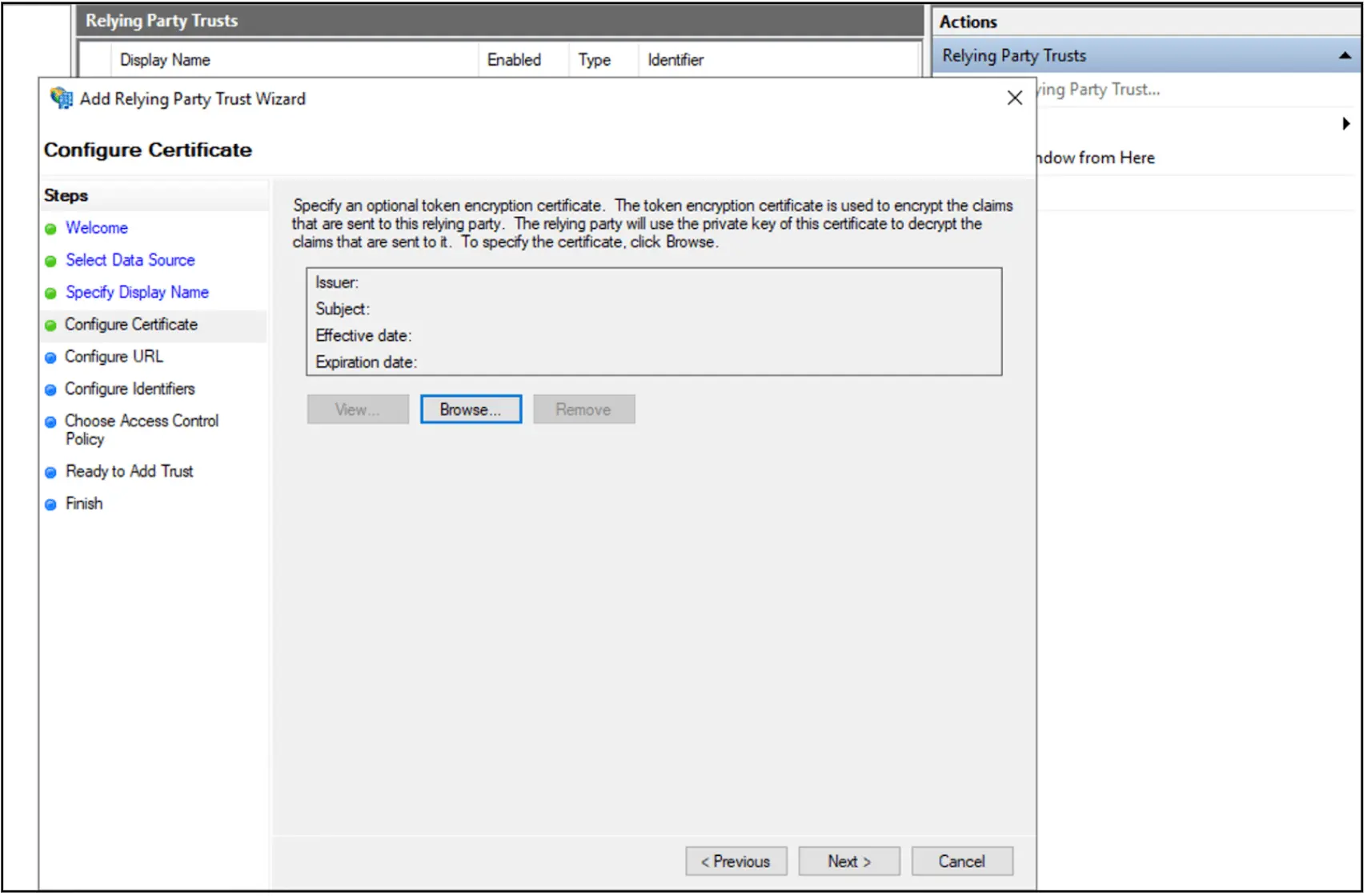Sort by the Enabled column header

pos(514,60)
